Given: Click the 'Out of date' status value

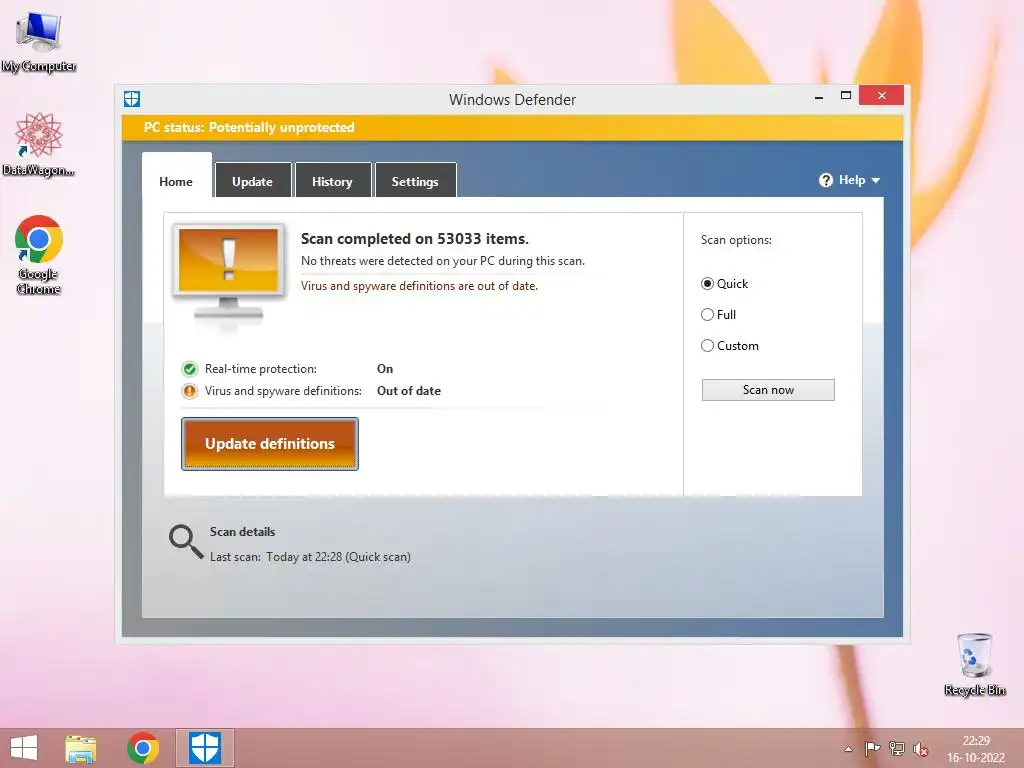Looking at the screenshot, I should tap(409, 391).
